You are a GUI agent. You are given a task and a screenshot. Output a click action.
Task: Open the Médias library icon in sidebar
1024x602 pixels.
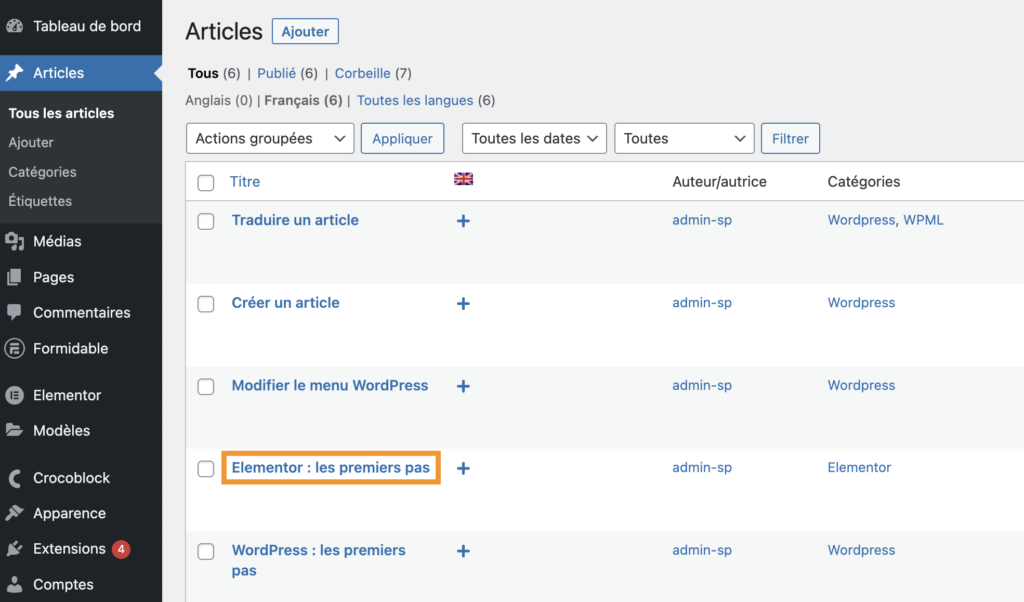pos(15,241)
